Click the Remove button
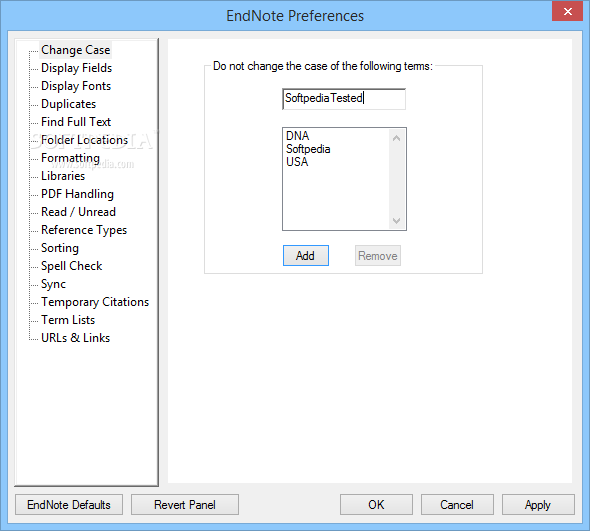 pyautogui.click(x=378, y=256)
